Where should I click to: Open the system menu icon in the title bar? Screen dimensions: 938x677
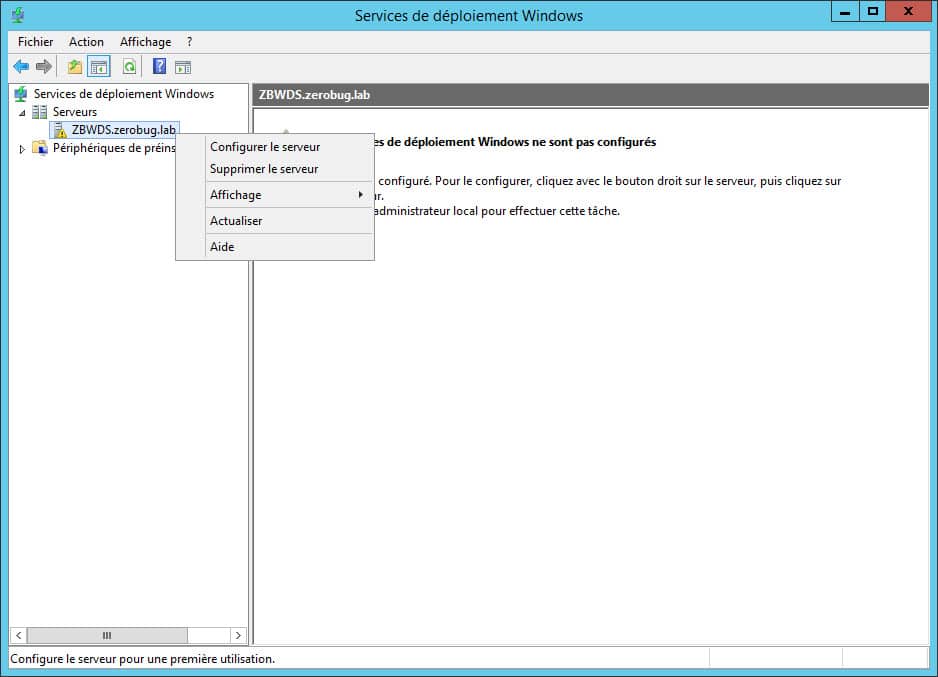[x=19, y=15]
